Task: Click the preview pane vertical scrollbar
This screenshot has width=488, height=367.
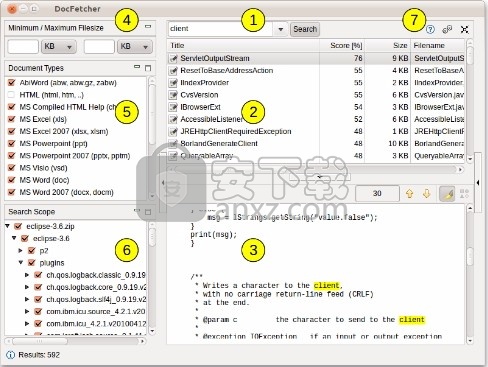Action: pyautogui.click(x=470, y=275)
